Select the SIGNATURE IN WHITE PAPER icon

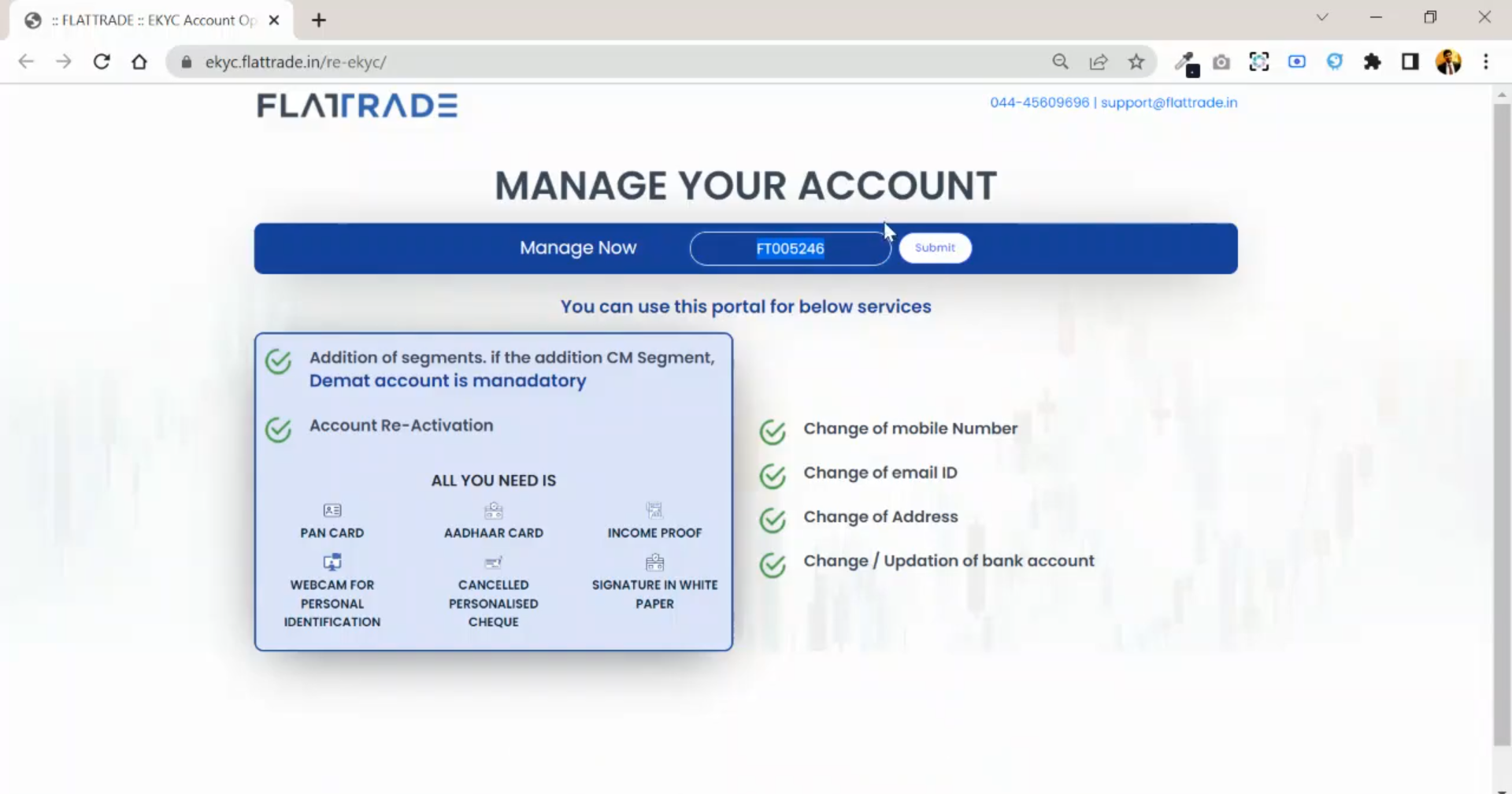tap(654, 562)
